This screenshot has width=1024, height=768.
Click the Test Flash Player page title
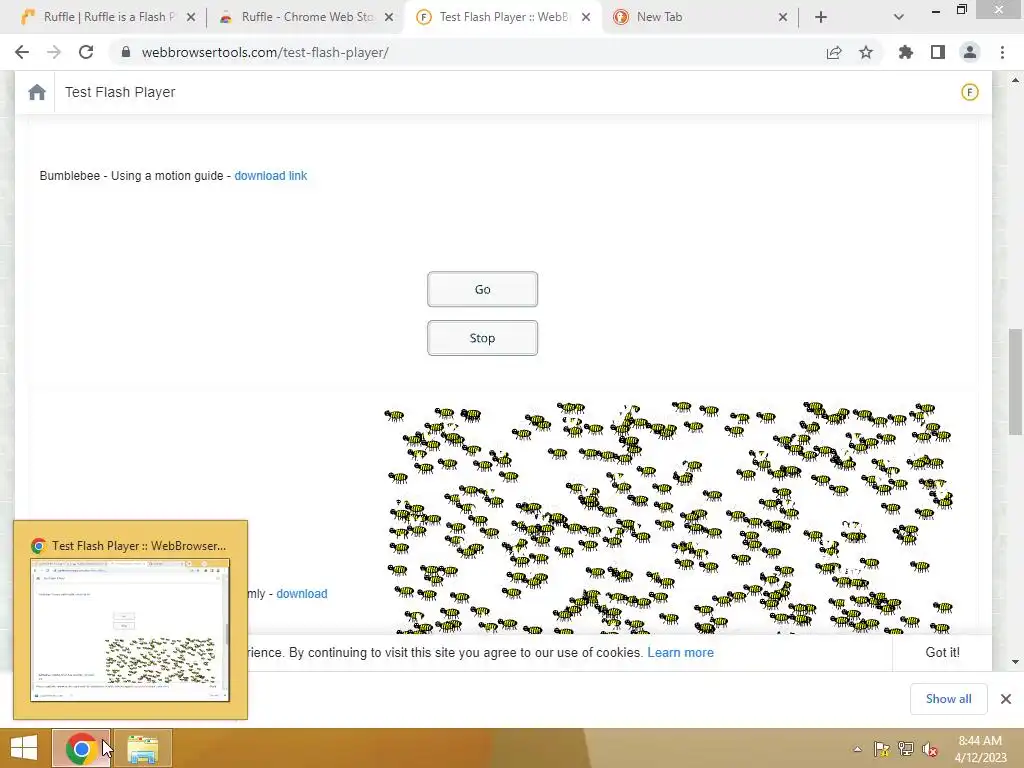pos(120,92)
